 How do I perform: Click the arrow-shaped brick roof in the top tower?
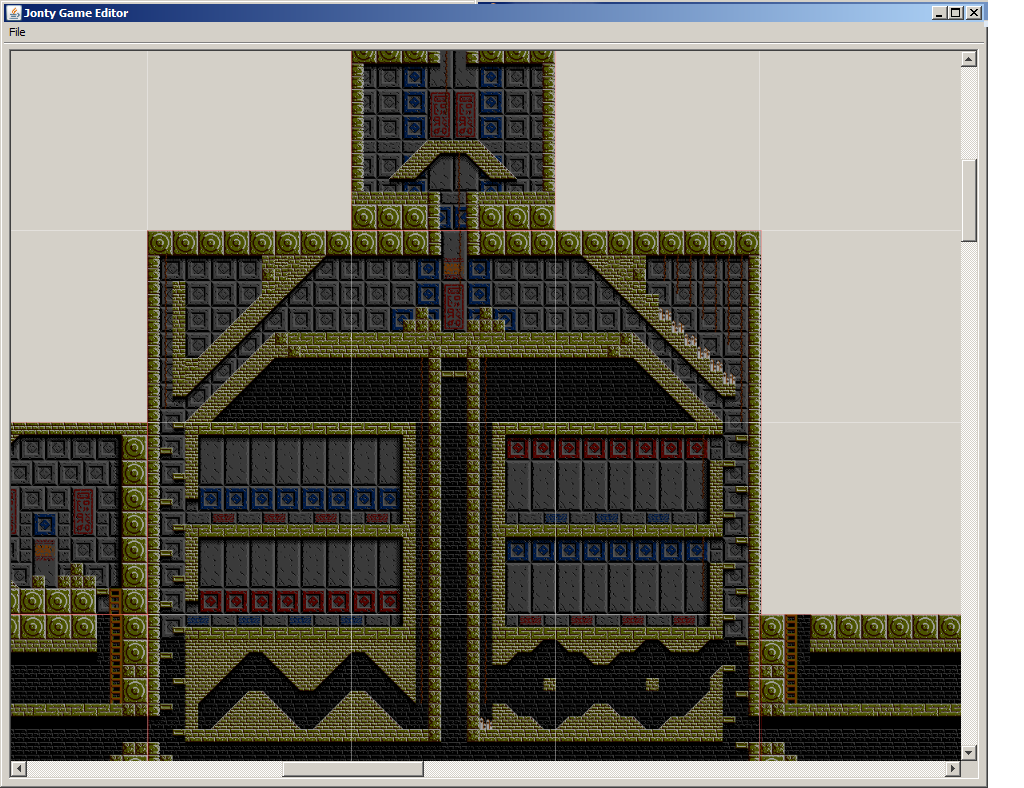click(453, 158)
